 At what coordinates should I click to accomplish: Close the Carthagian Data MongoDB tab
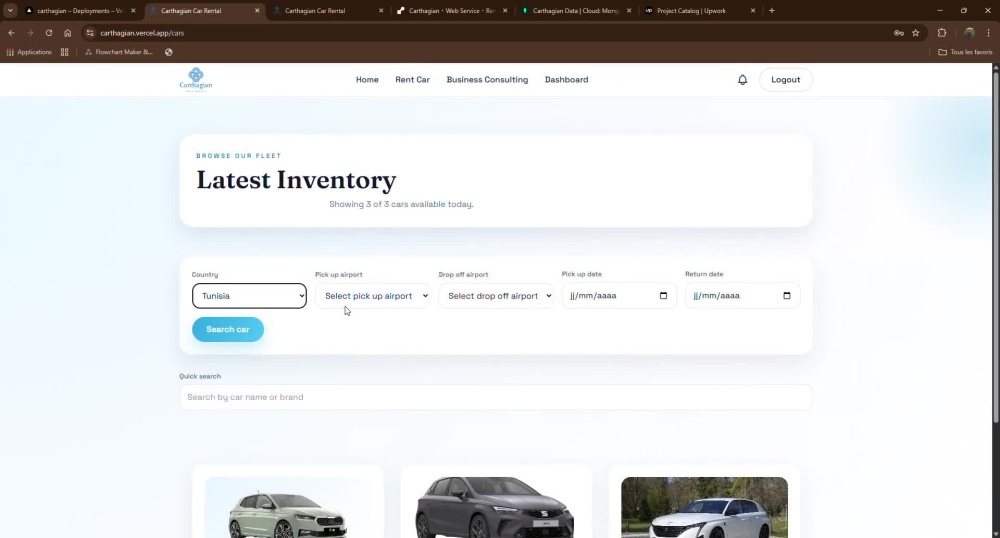pos(629,11)
